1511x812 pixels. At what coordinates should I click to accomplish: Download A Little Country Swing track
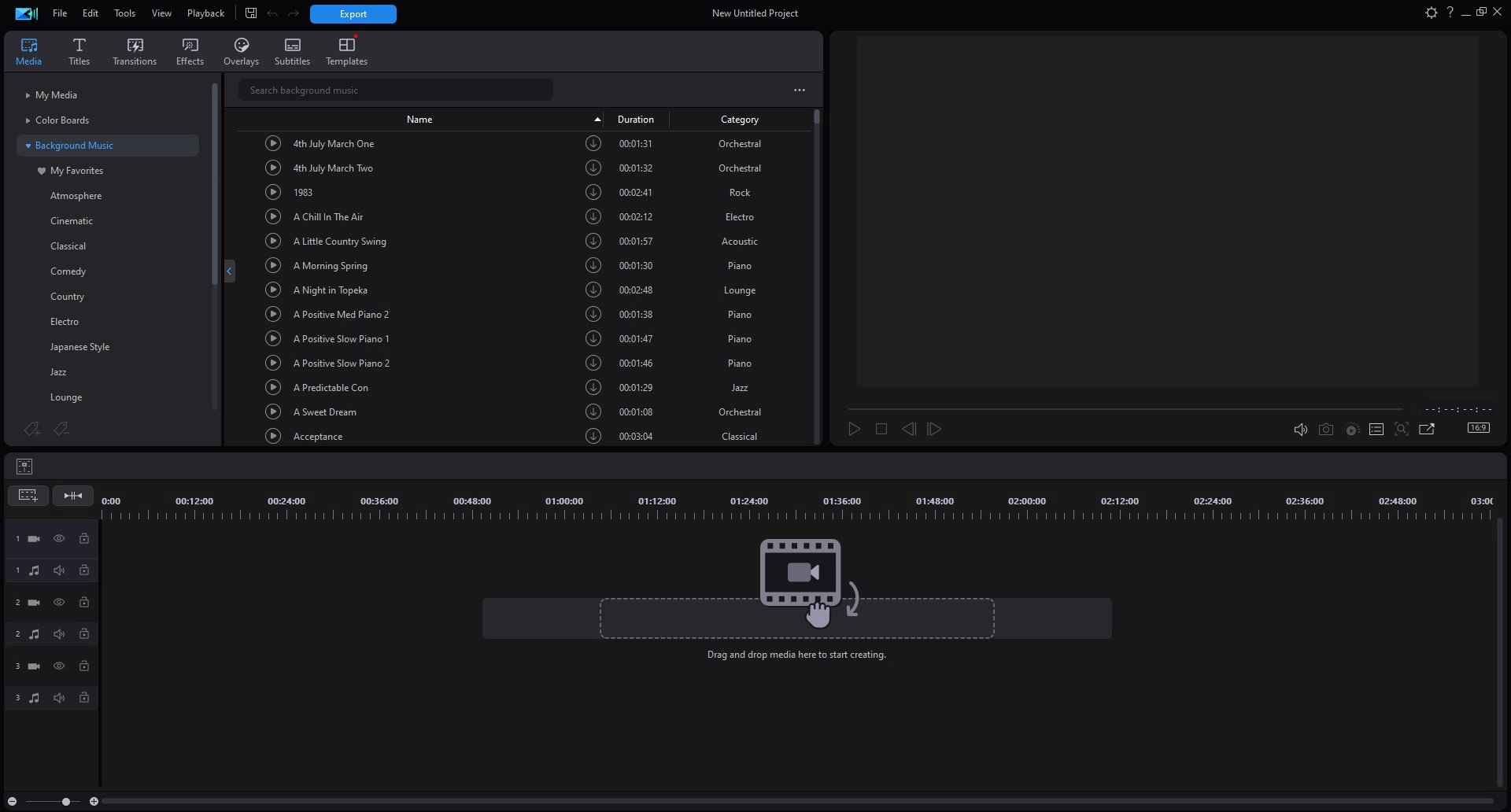[x=593, y=241]
